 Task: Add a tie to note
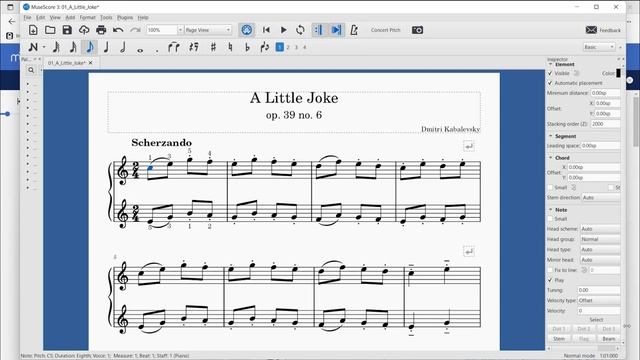point(174,47)
